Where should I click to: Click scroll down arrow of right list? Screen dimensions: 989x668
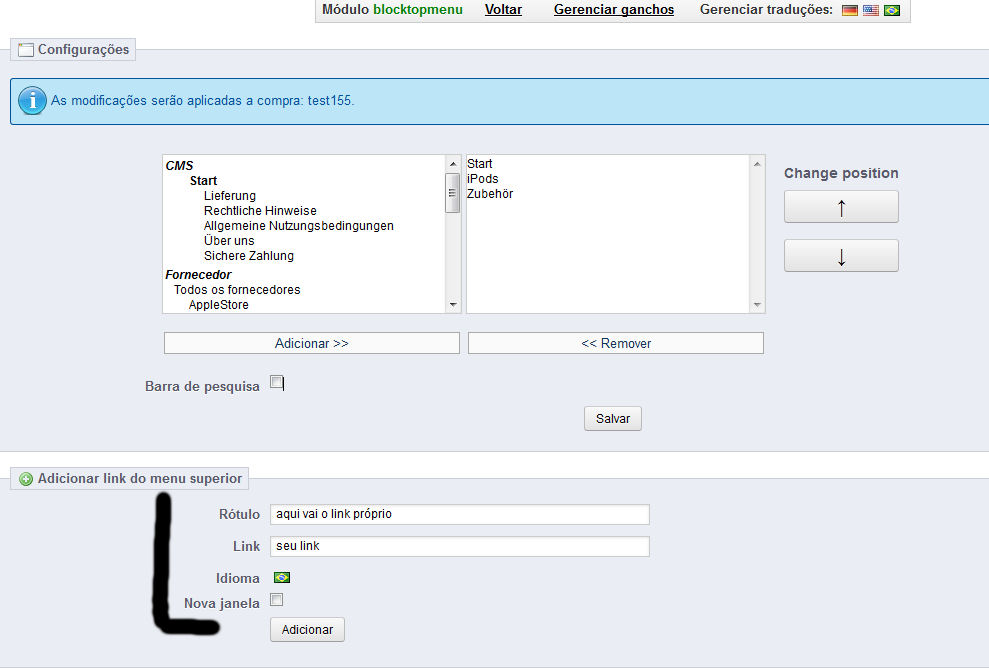pyautogui.click(x=757, y=305)
